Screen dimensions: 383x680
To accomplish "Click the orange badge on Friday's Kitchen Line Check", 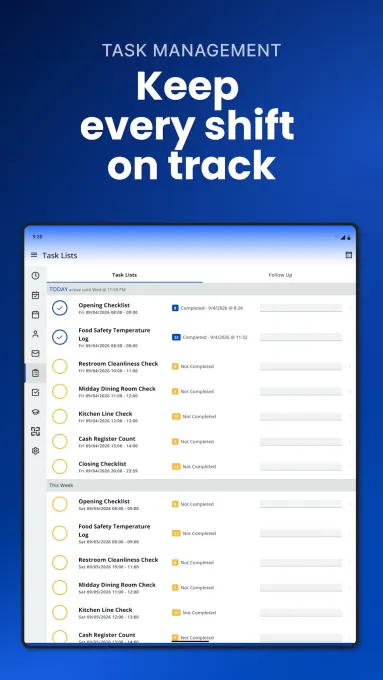I will (x=176, y=416).
